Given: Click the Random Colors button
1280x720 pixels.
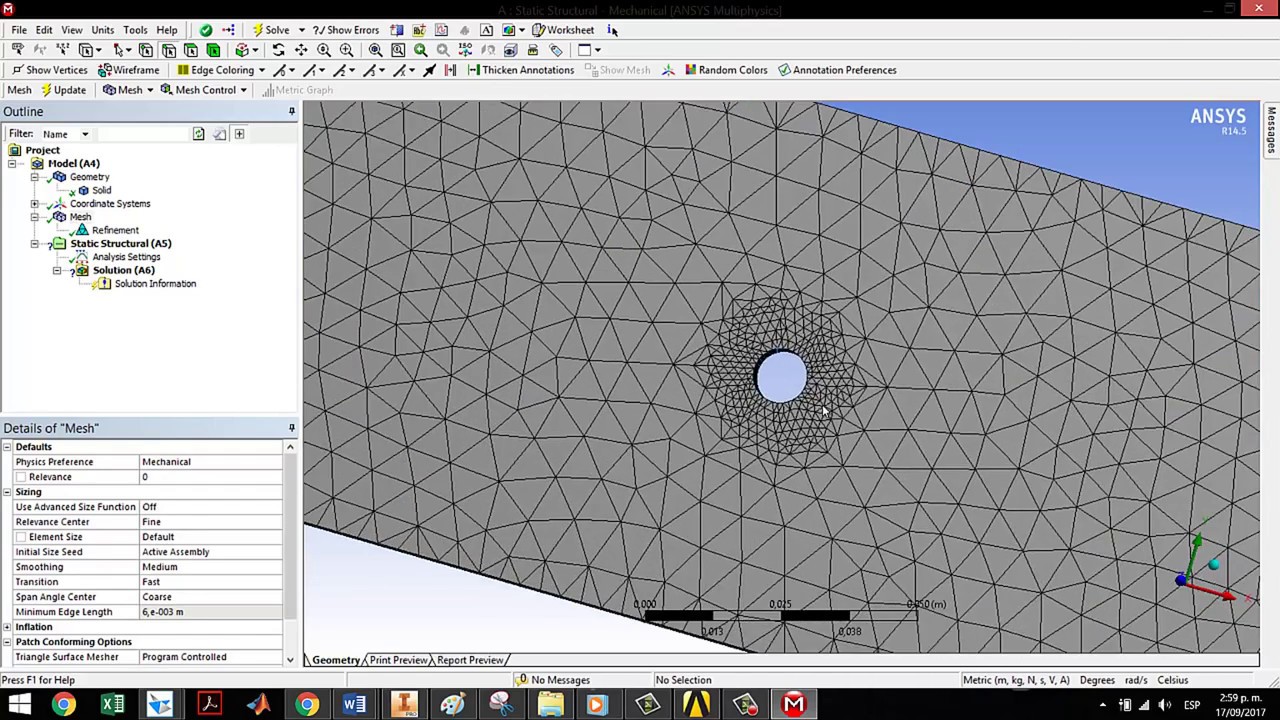Looking at the screenshot, I should pos(726,70).
